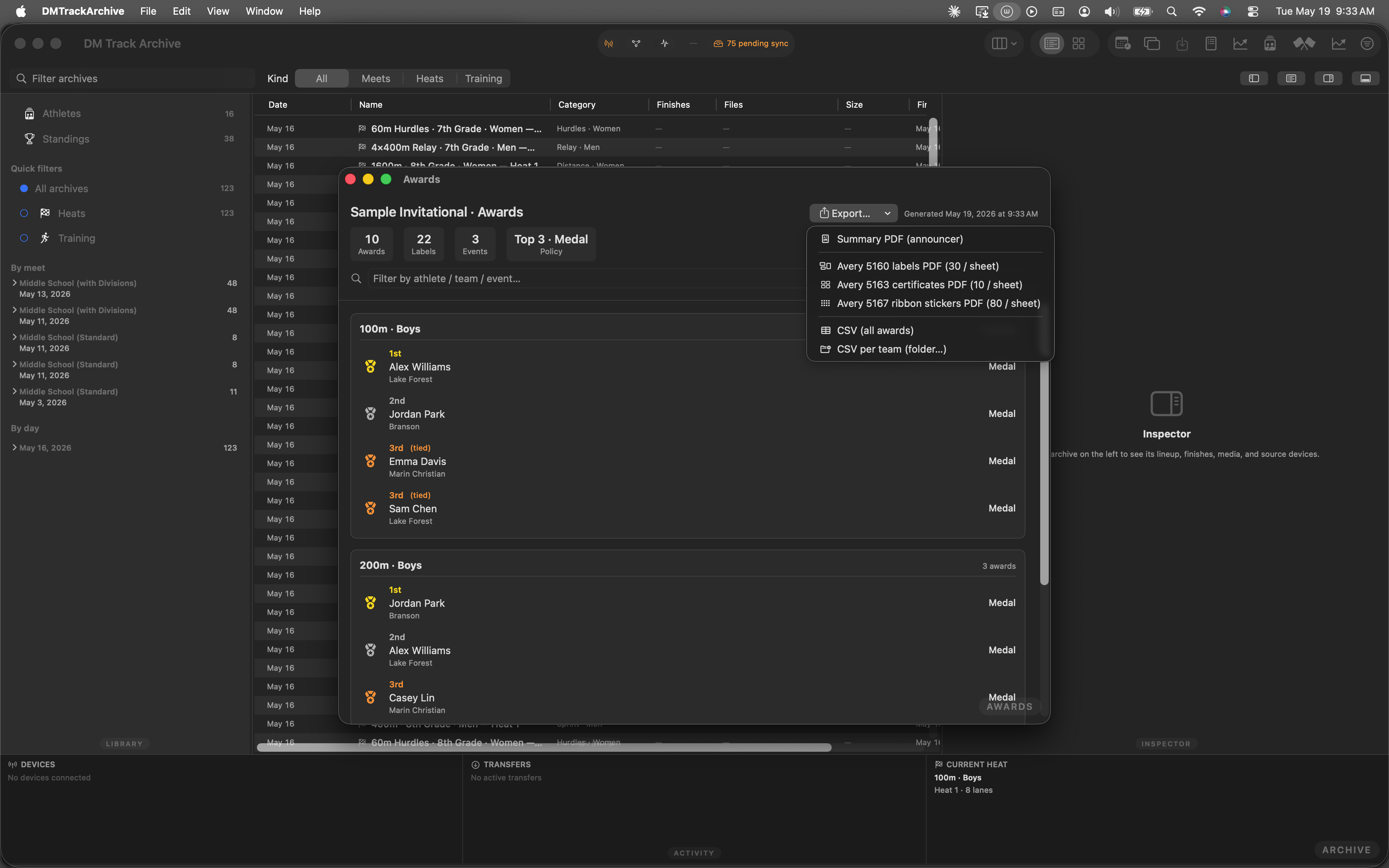Open the File menu

[148, 12]
